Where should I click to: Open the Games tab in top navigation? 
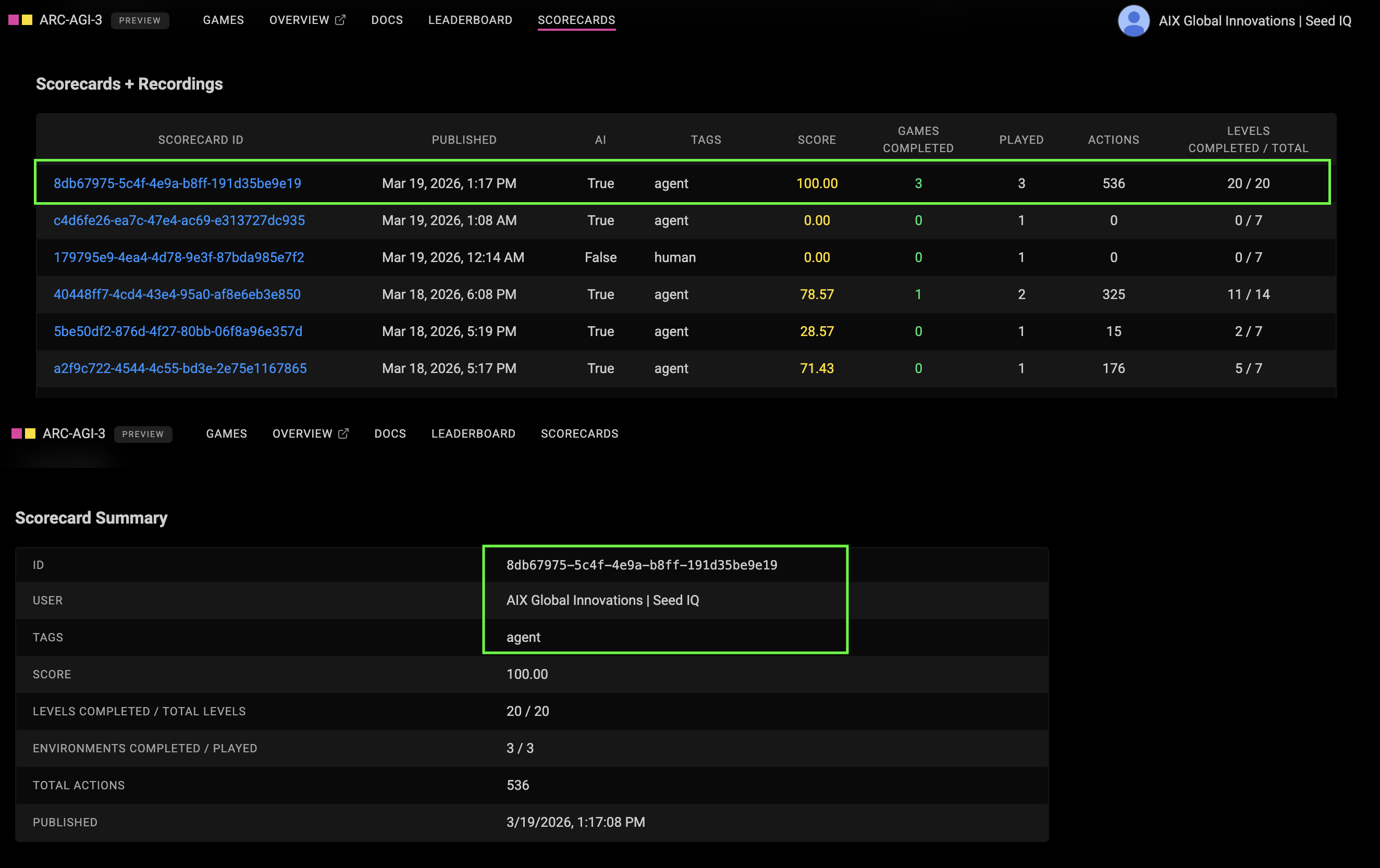(x=223, y=20)
